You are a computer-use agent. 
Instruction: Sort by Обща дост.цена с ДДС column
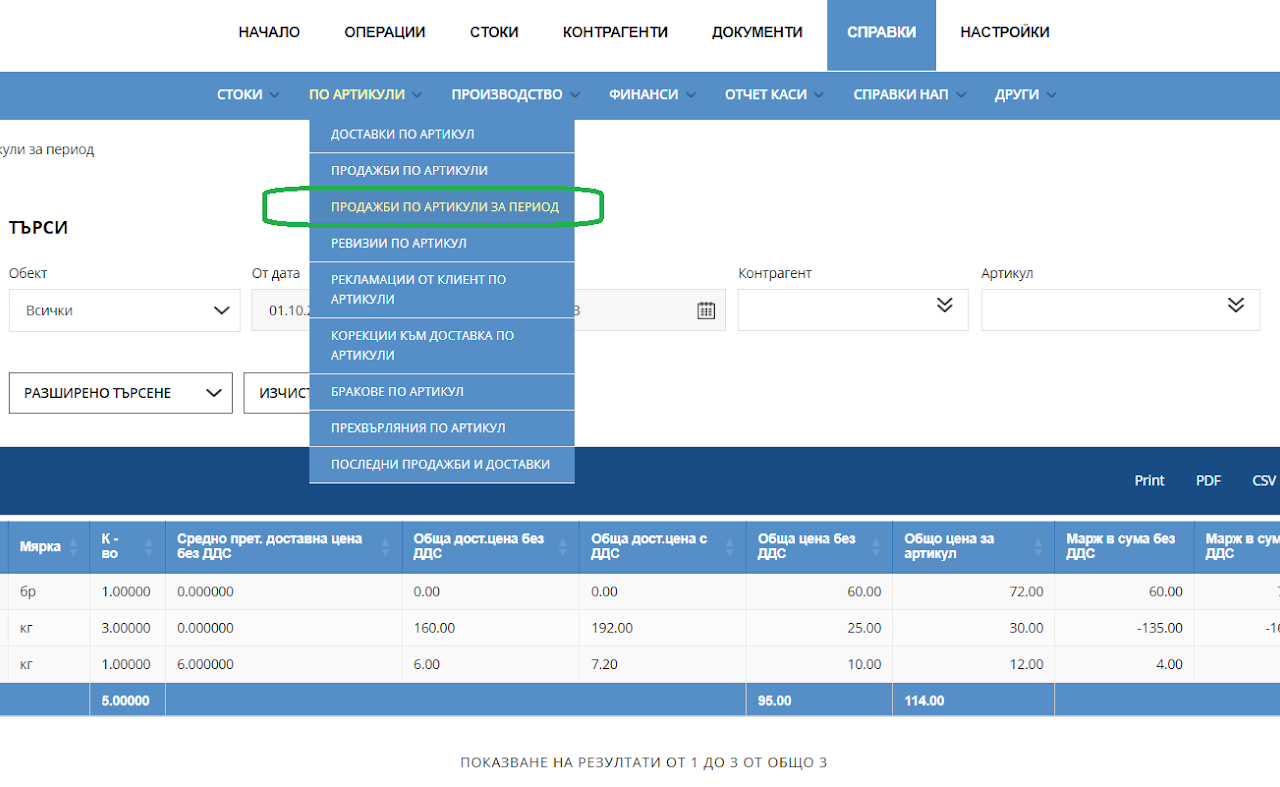click(x=731, y=547)
